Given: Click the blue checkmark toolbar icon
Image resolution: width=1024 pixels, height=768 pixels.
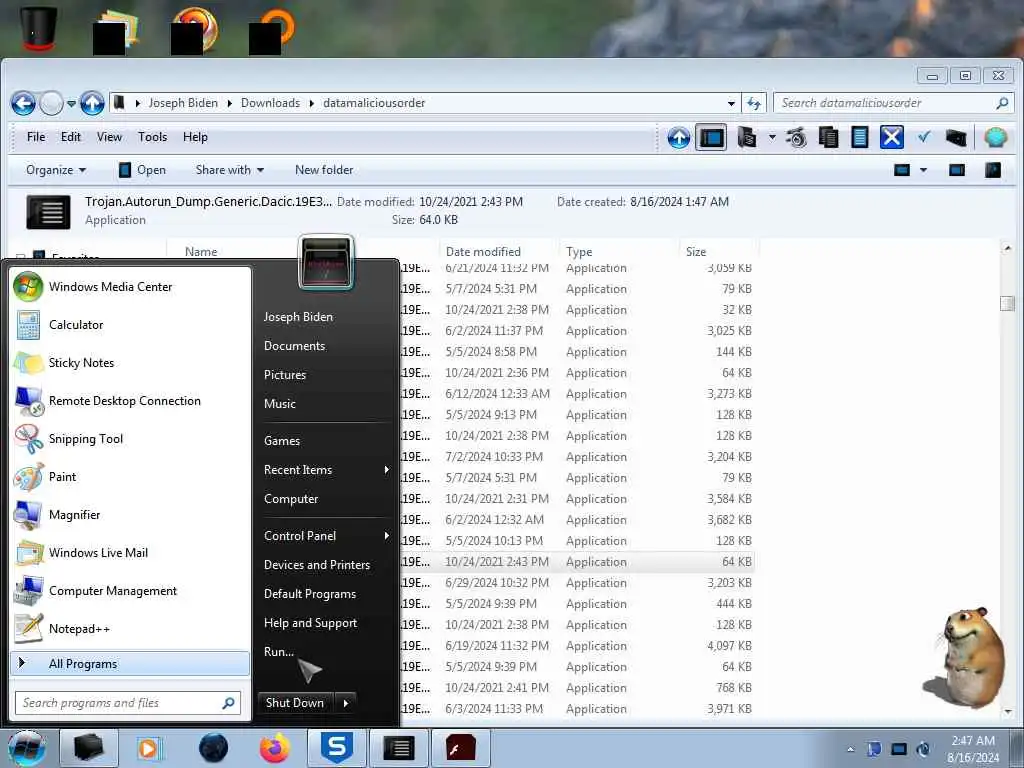Looking at the screenshot, I should (x=923, y=137).
